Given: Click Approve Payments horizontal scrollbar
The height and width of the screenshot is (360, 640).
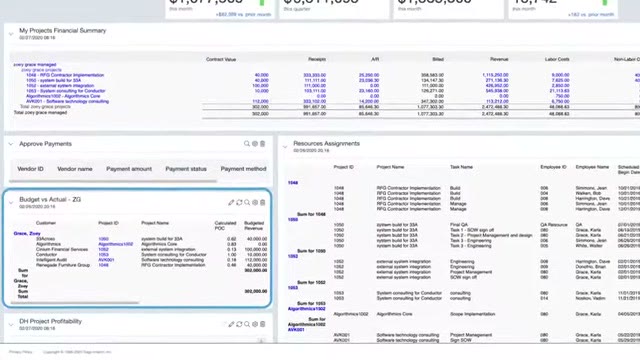Looking at the screenshot, I should tap(113, 181).
